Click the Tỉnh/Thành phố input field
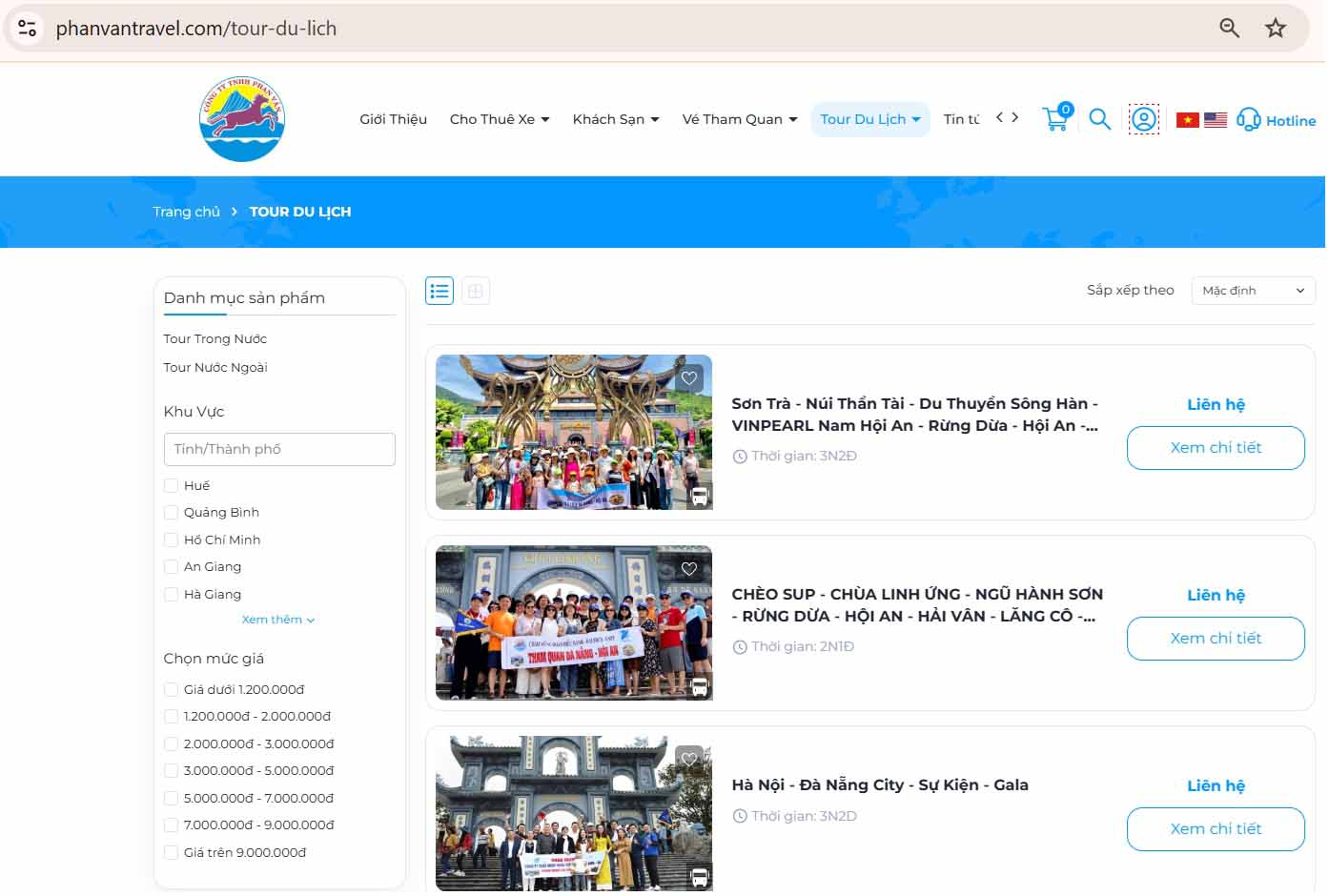This screenshot has width=1329, height=896. click(x=278, y=449)
